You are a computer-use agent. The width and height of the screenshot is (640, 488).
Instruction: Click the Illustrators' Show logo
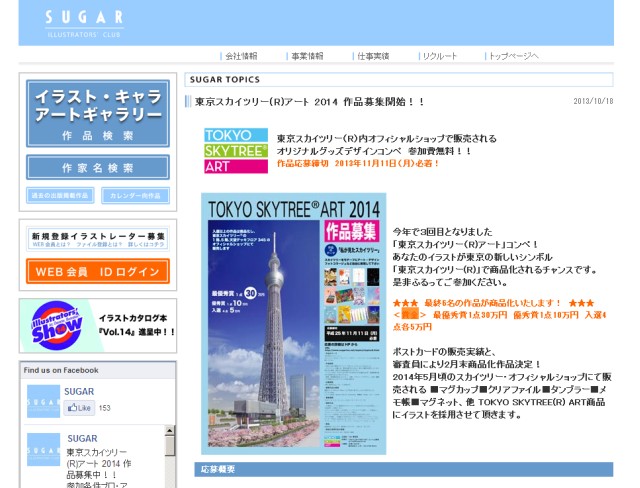pos(57,326)
